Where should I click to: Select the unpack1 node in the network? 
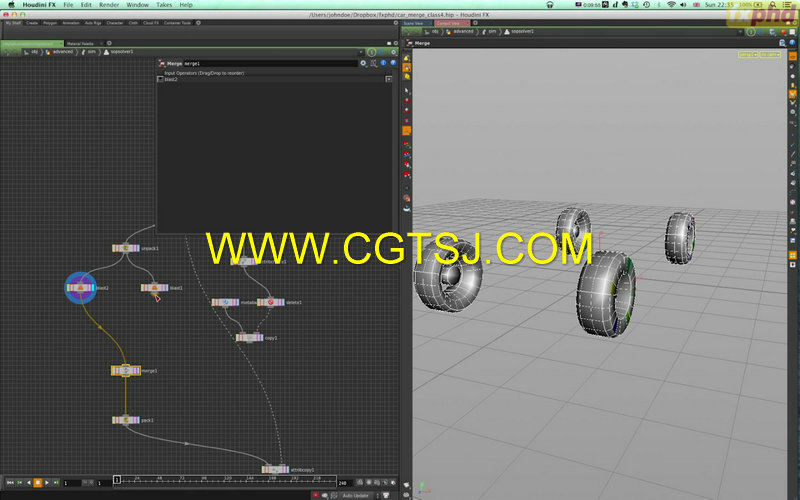(126, 248)
